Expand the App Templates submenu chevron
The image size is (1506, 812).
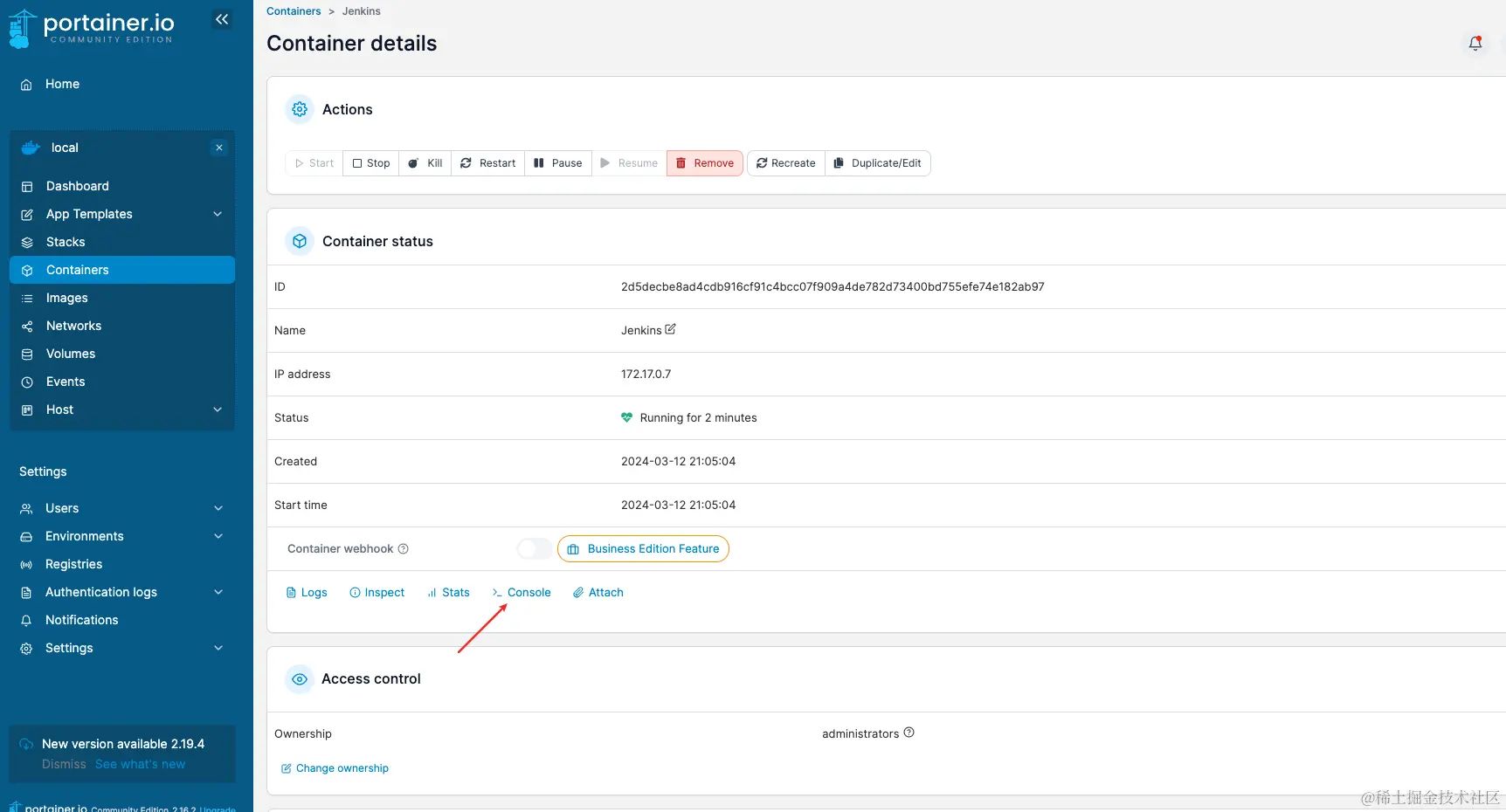pyautogui.click(x=218, y=214)
